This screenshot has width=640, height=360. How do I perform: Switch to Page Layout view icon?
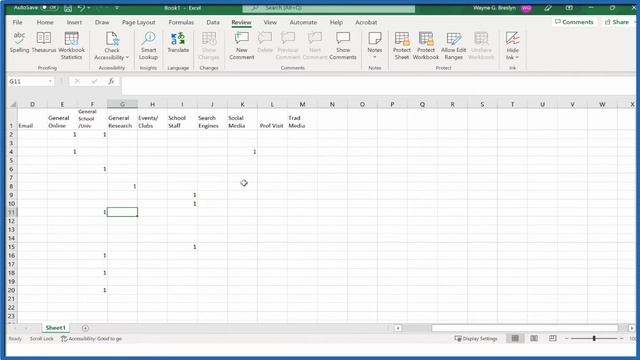pyautogui.click(x=534, y=338)
